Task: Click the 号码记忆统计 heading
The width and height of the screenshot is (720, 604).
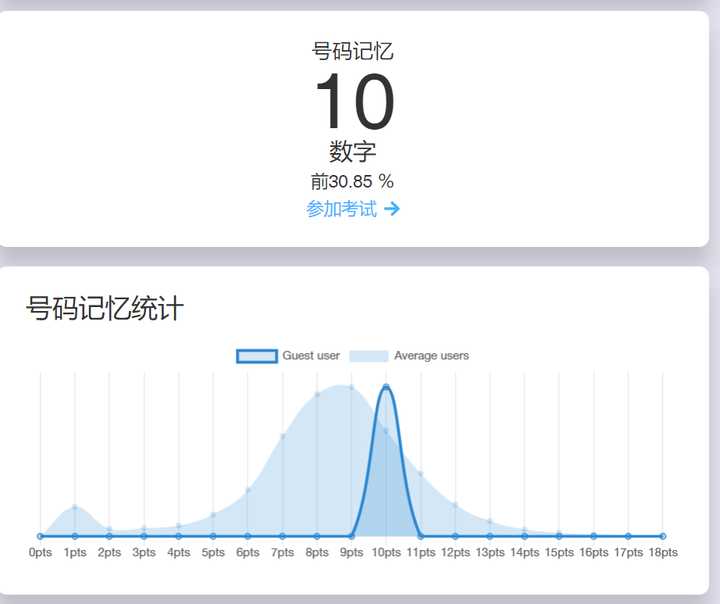Action: 105,308
